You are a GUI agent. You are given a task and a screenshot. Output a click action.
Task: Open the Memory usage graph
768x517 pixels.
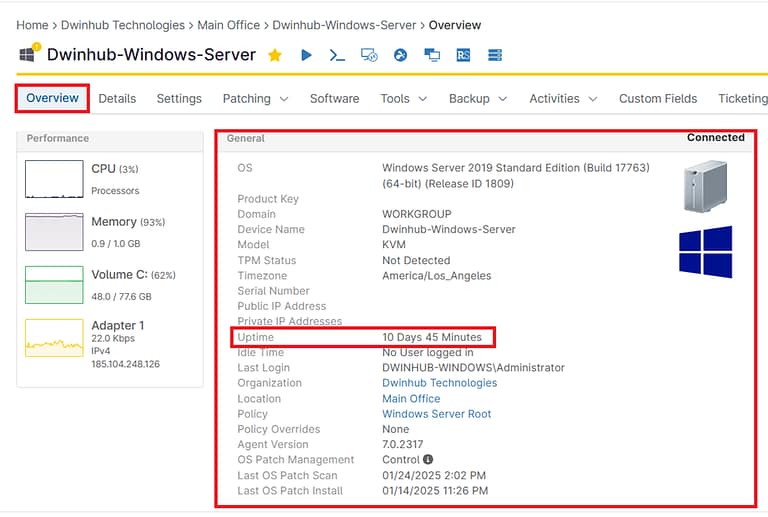pos(54,232)
